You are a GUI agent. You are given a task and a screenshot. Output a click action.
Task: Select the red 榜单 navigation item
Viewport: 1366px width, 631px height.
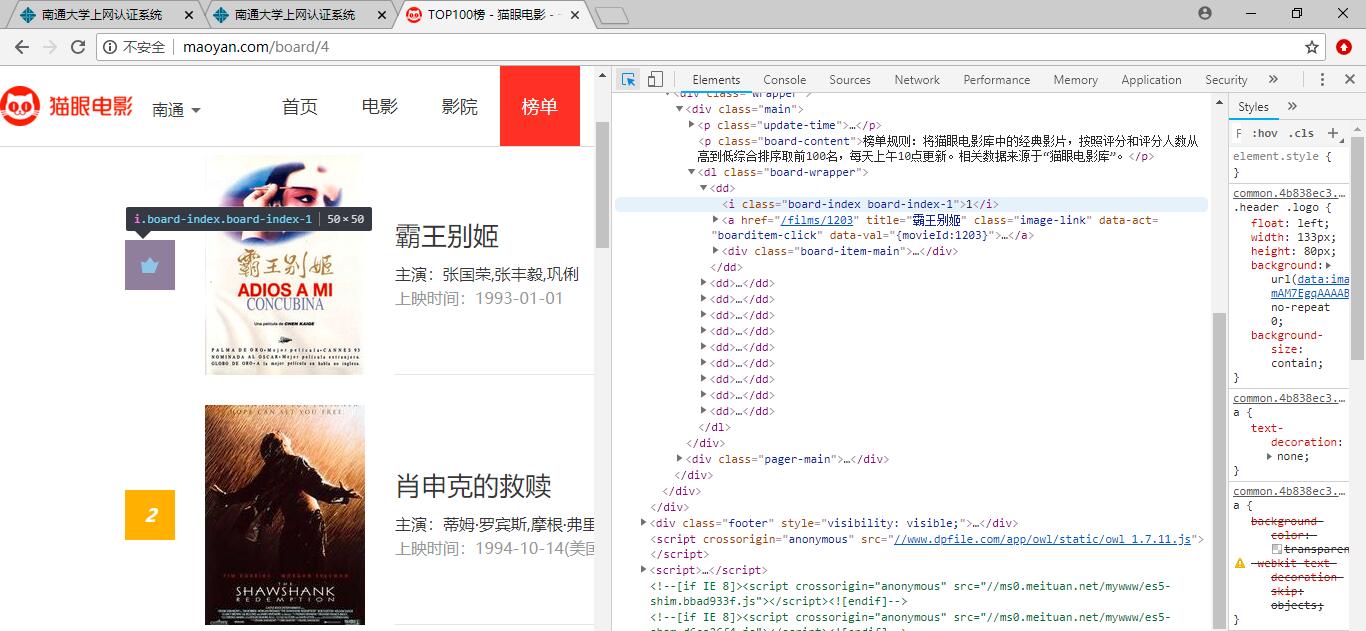coord(540,107)
